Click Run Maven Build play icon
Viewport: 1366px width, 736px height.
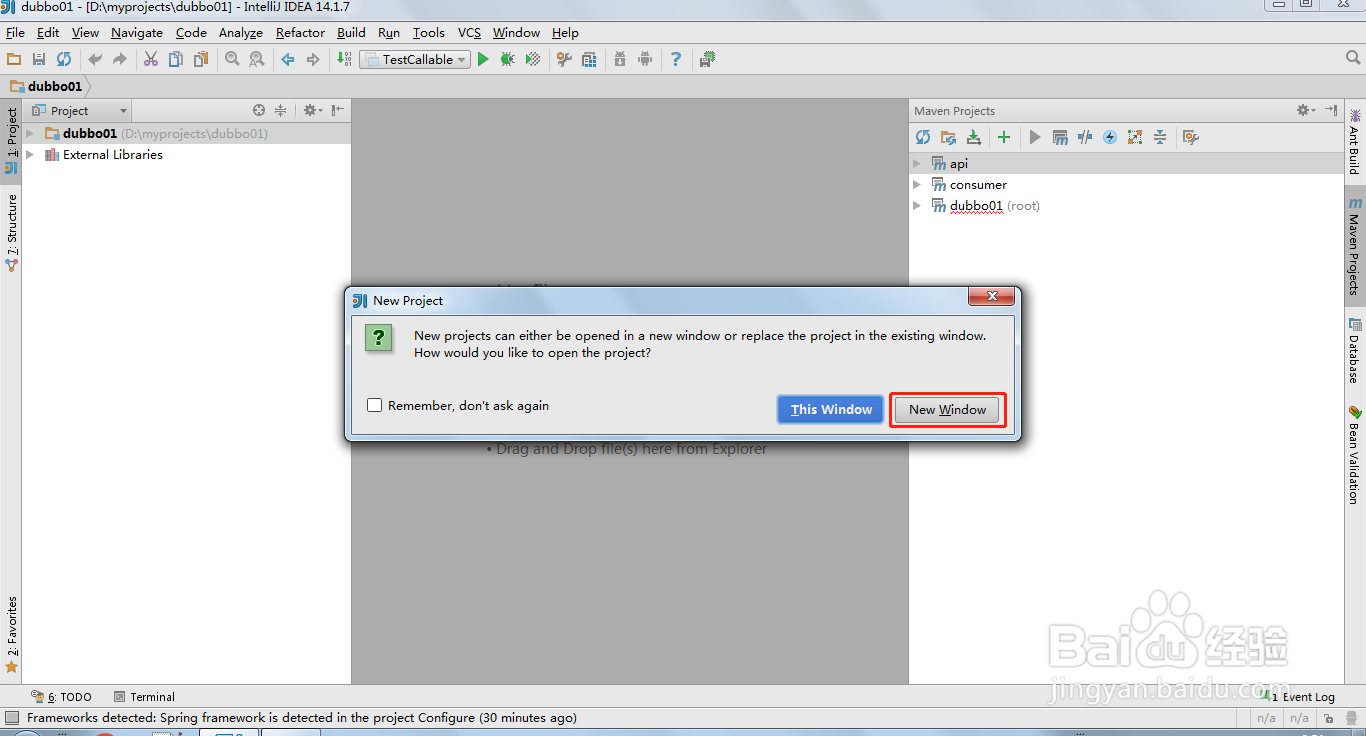point(1035,137)
